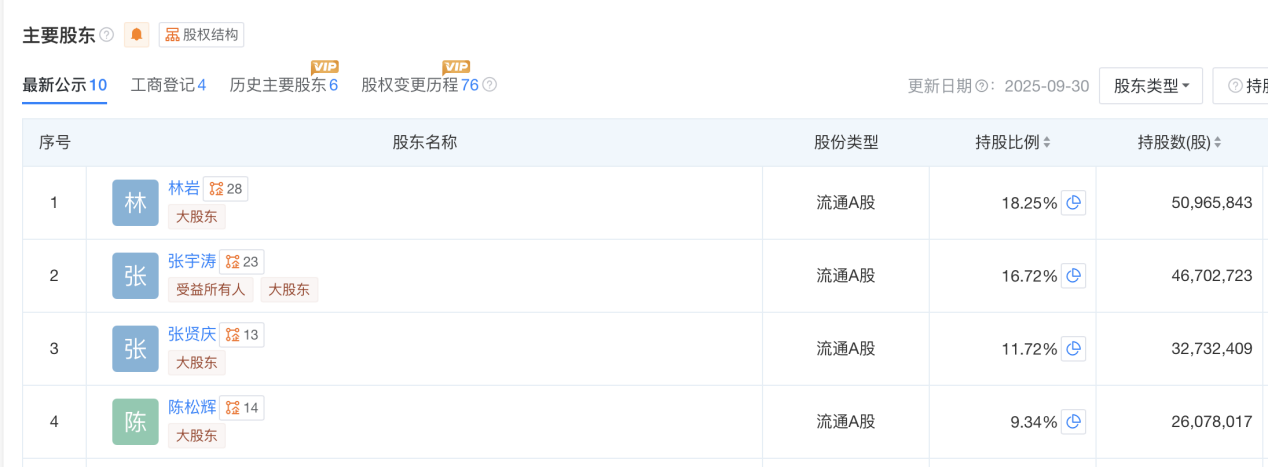The height and width of the screenshot is (467, 1268).
Task: Click help icon next to 主要股东 title
Action: point(107,35)
